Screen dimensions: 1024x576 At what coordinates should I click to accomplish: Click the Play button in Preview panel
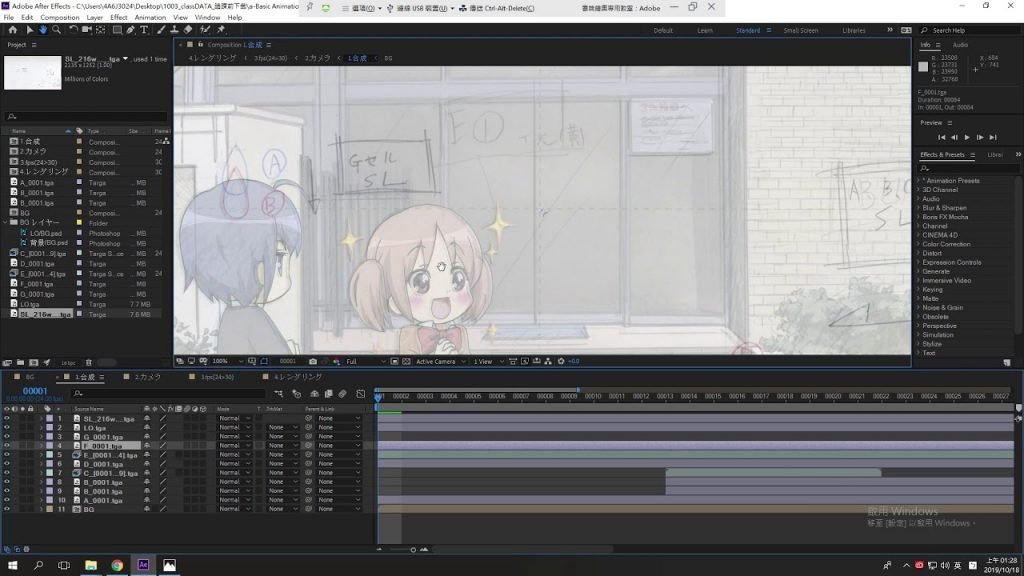(967, 137)
